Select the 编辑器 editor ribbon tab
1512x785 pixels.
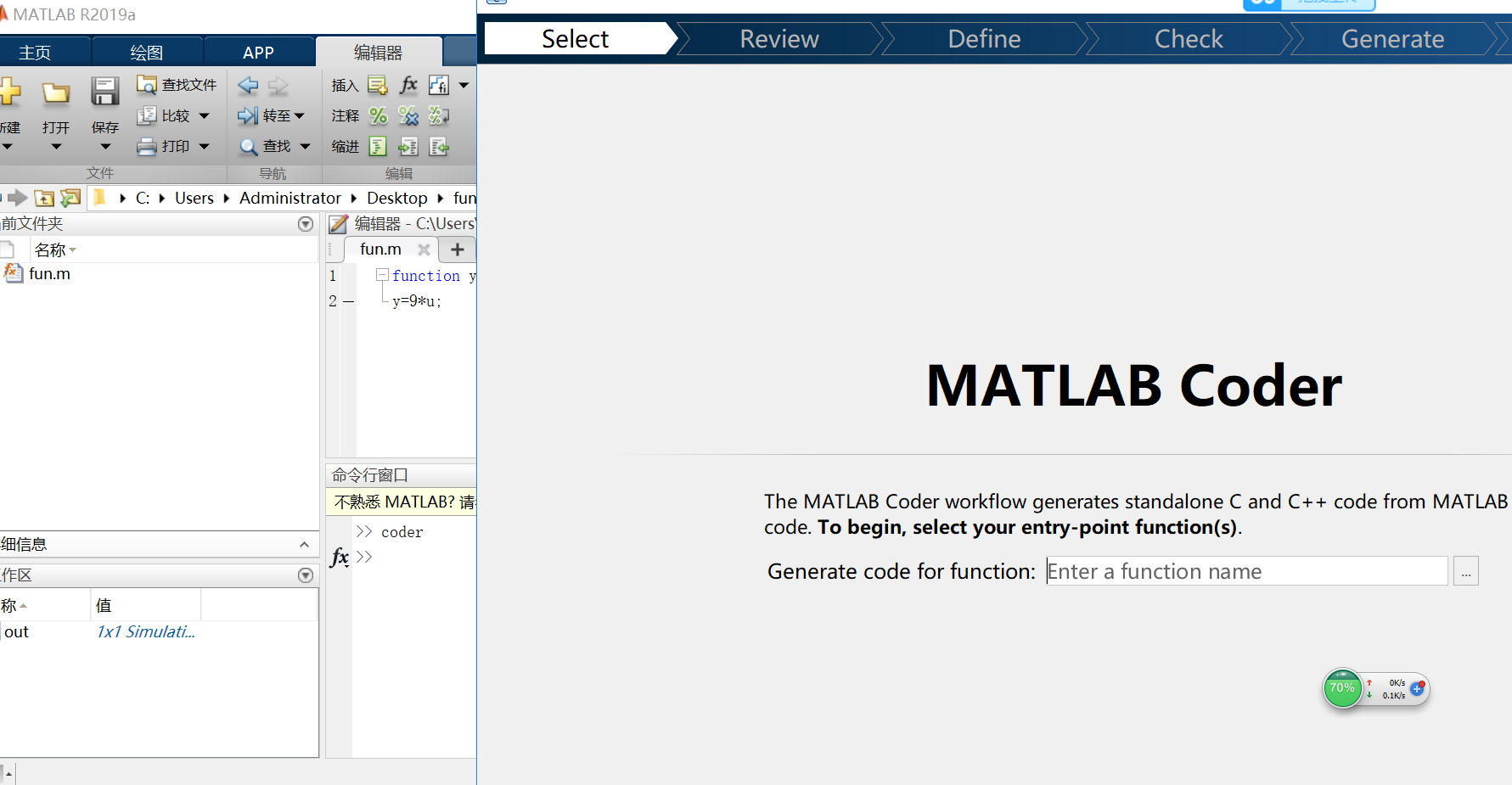379,53
